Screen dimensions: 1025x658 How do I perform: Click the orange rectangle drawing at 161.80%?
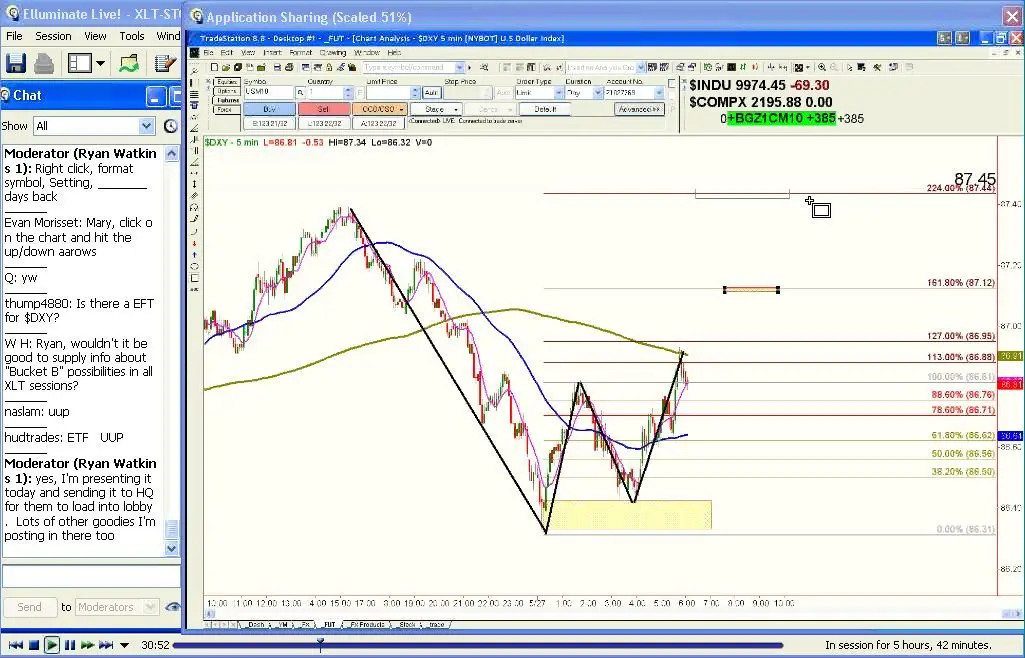coord(751,289)
